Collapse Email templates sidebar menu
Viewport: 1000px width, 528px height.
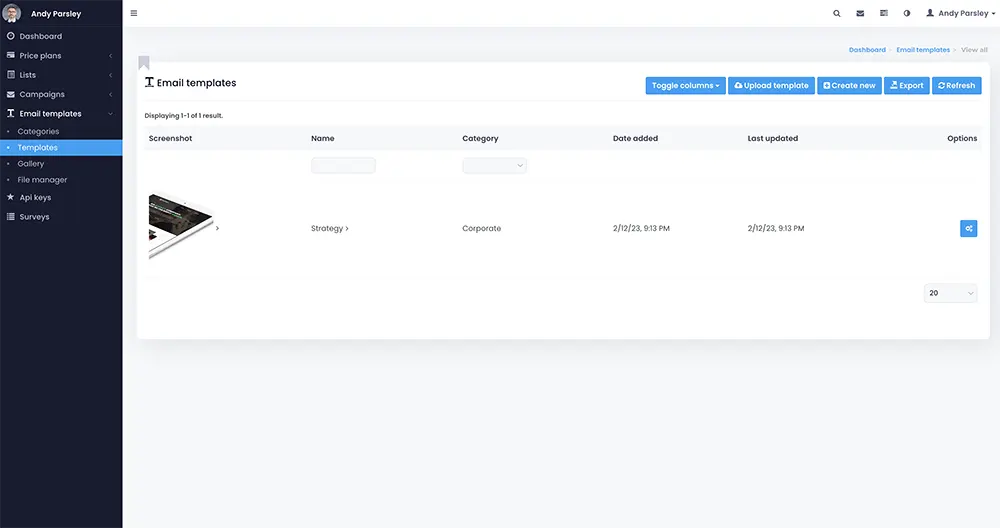(x=61, y=114)
